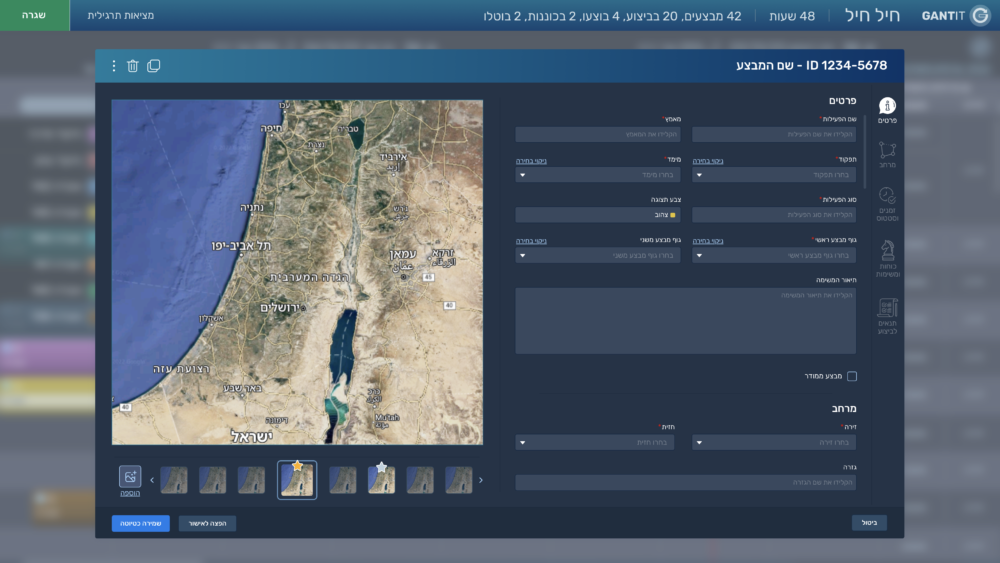Click the green שגרה button in top bar
The width and height of the screenshot is (1000, 563).
[x=34, y=15]
